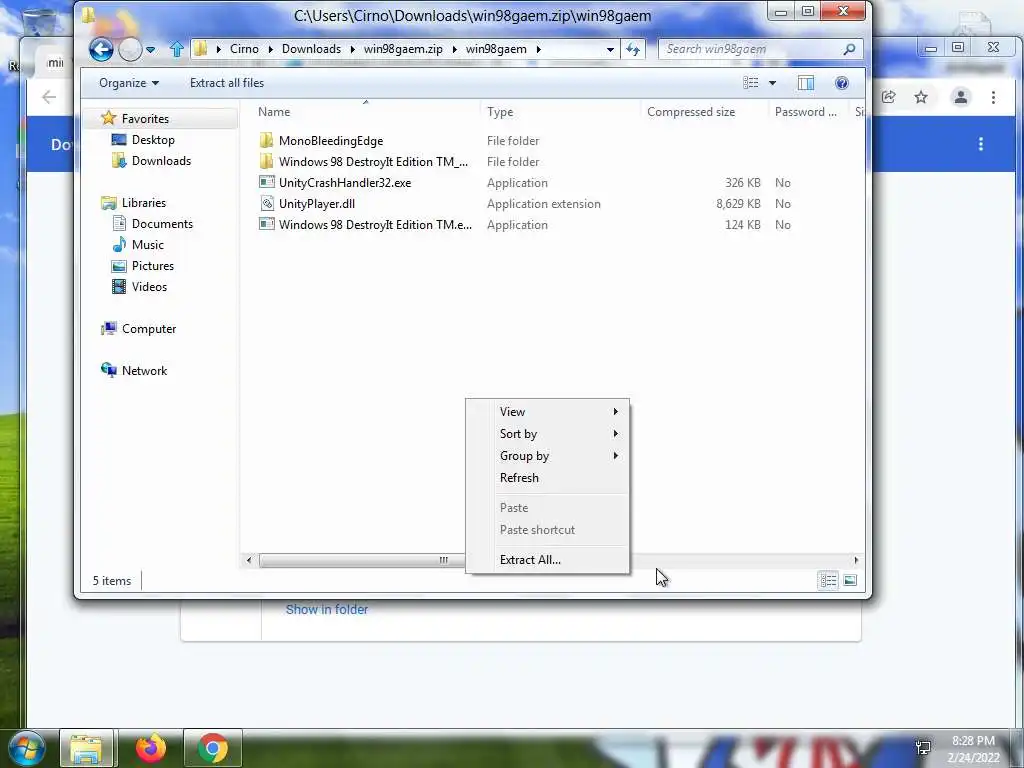Expand the arrow after win98gaem breadcrumb
This screenshot has height=768, width=1024.
point(539,49)
